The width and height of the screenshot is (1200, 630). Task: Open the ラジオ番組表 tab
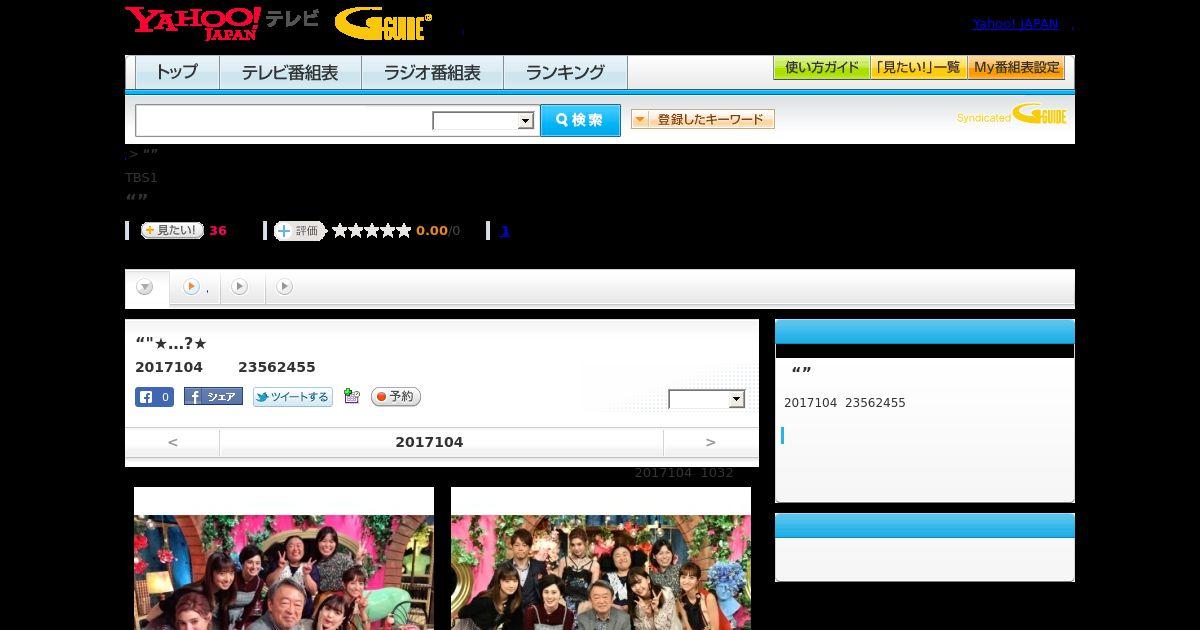pos(432,72)
